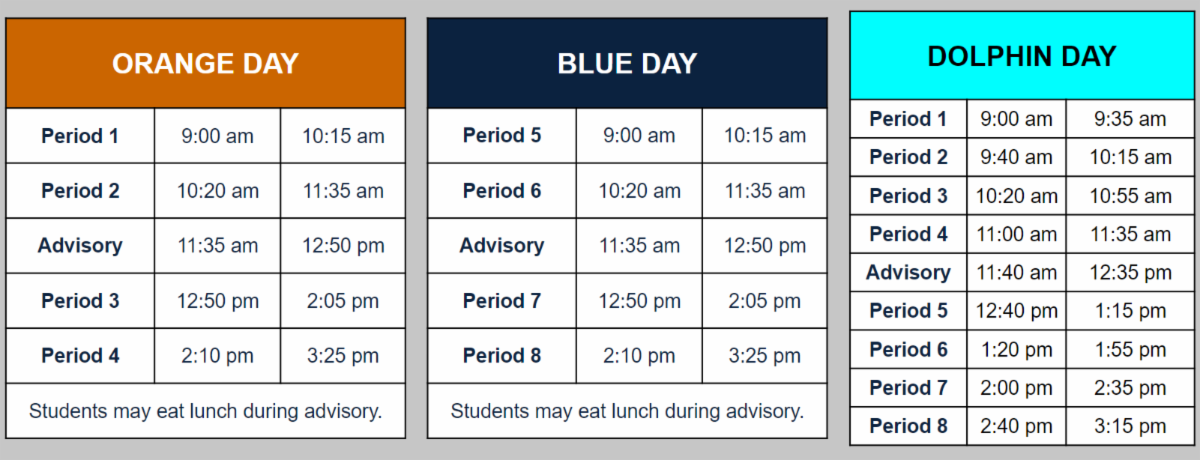
Task: Select Orange Day Period 3 end time 2:05 pm
Action: click(343, 301)
